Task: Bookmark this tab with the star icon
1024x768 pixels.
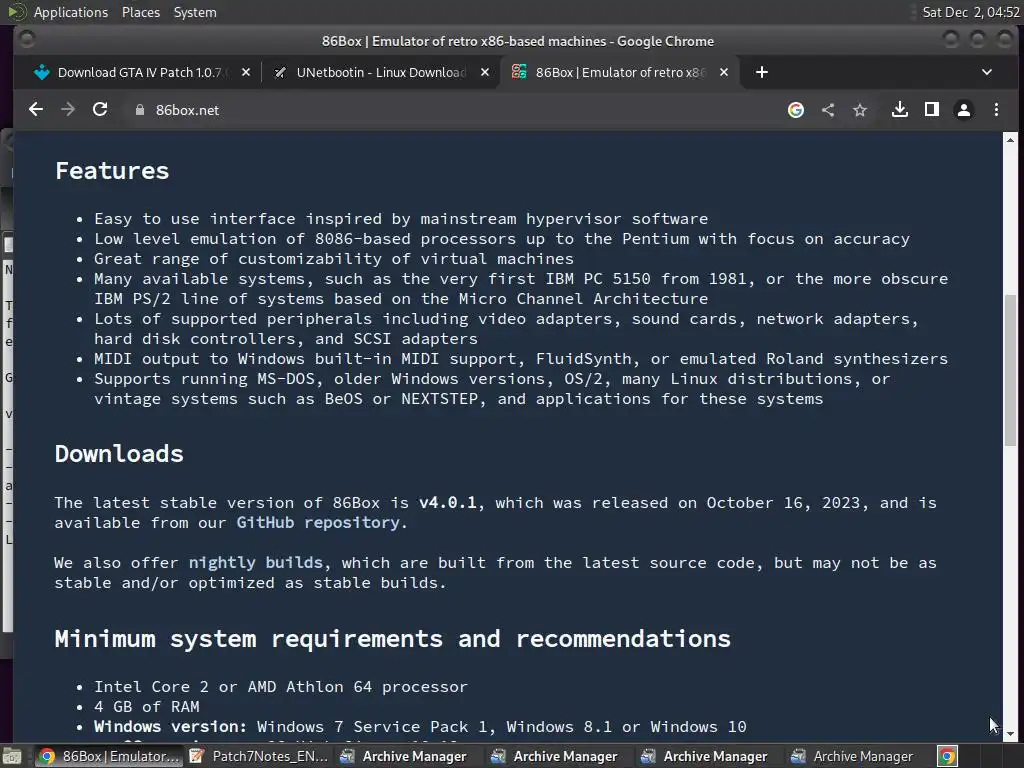Action: point(860,110)
